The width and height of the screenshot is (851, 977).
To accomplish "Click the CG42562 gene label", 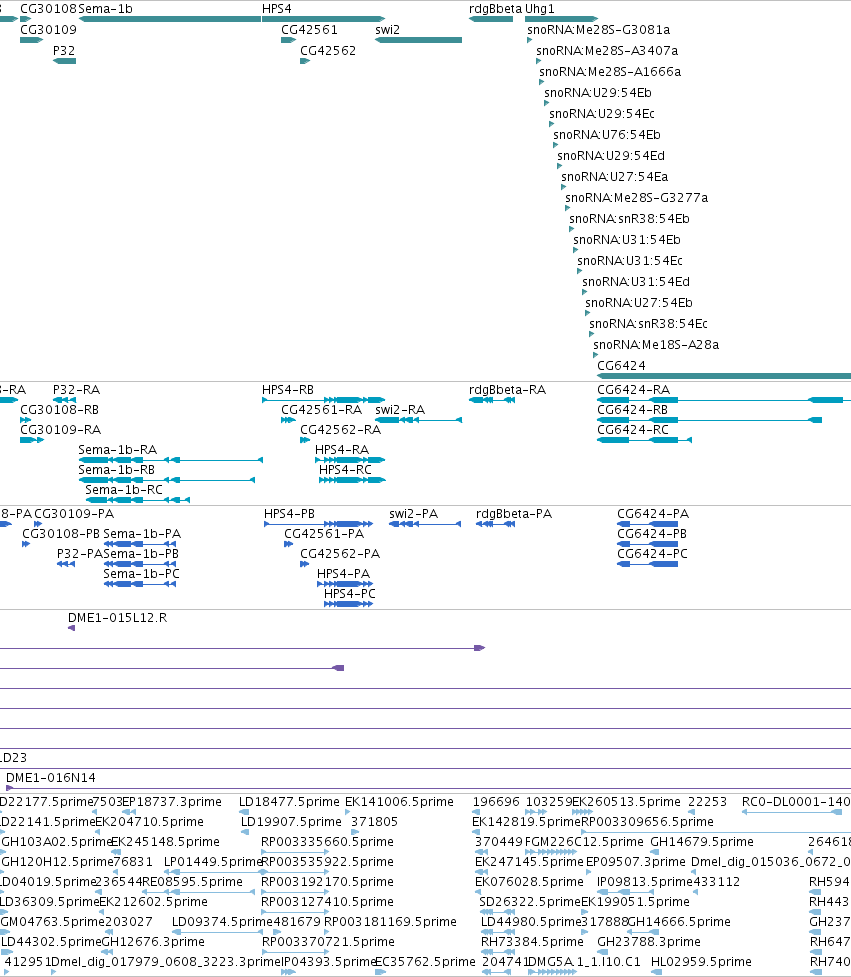I will pyautogui.click(x=328, y=51).
